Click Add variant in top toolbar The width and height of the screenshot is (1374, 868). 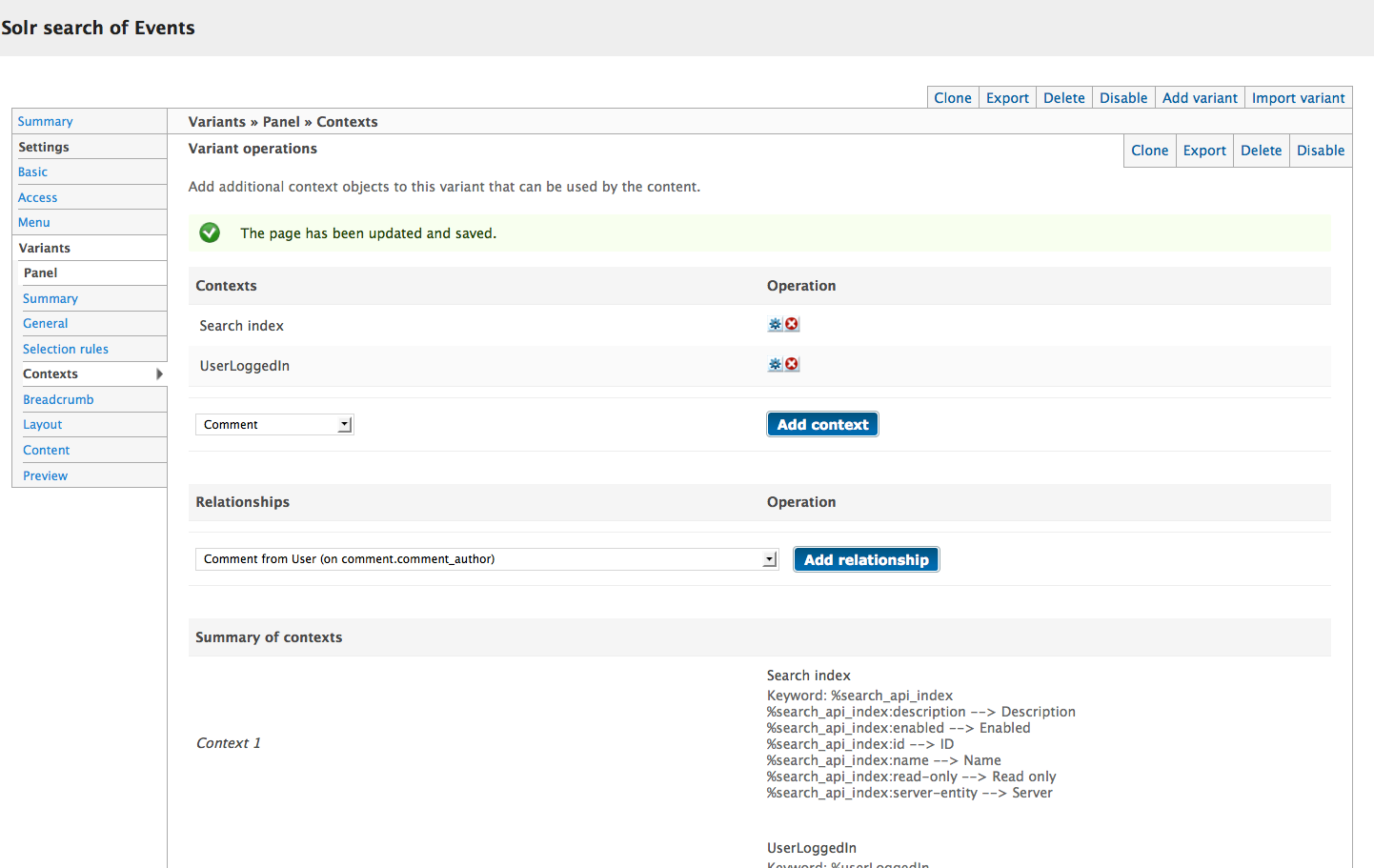coord(1199,97)
